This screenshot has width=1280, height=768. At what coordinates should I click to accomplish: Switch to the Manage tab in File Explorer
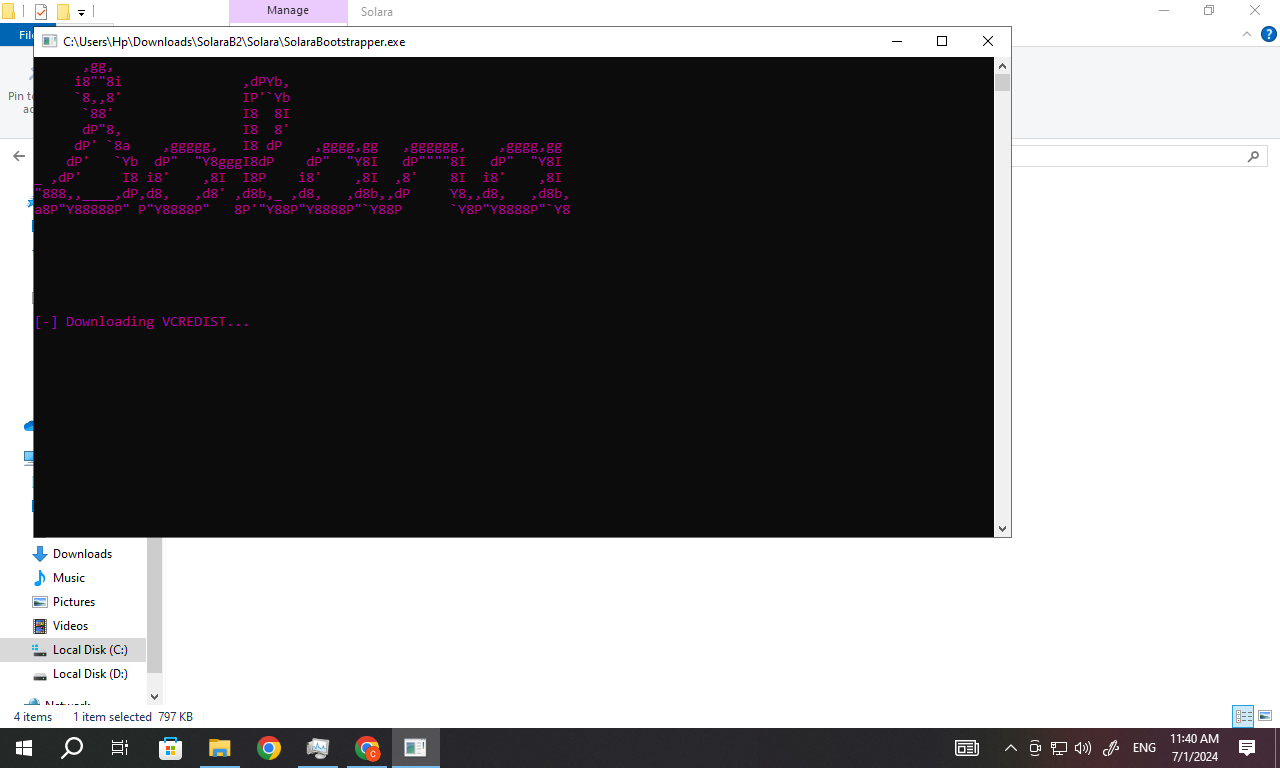pos(288,11)
